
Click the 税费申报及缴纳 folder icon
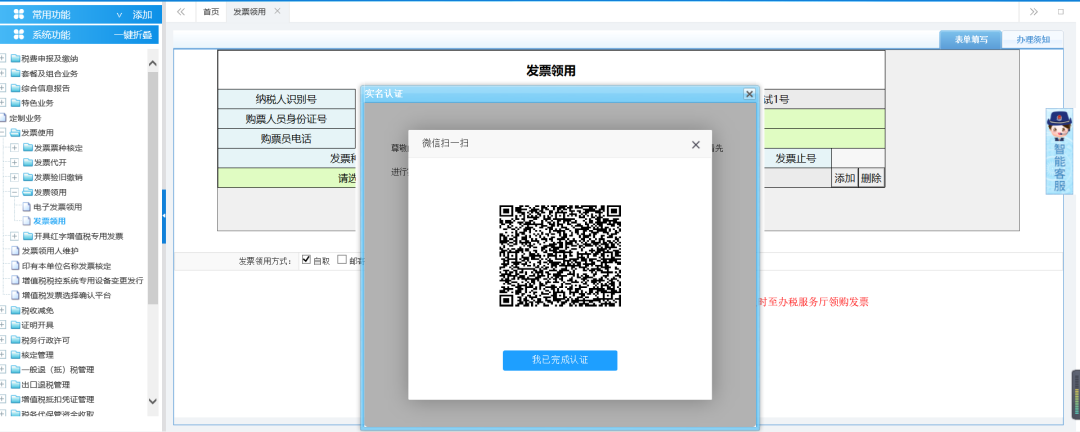pos(15,59)
